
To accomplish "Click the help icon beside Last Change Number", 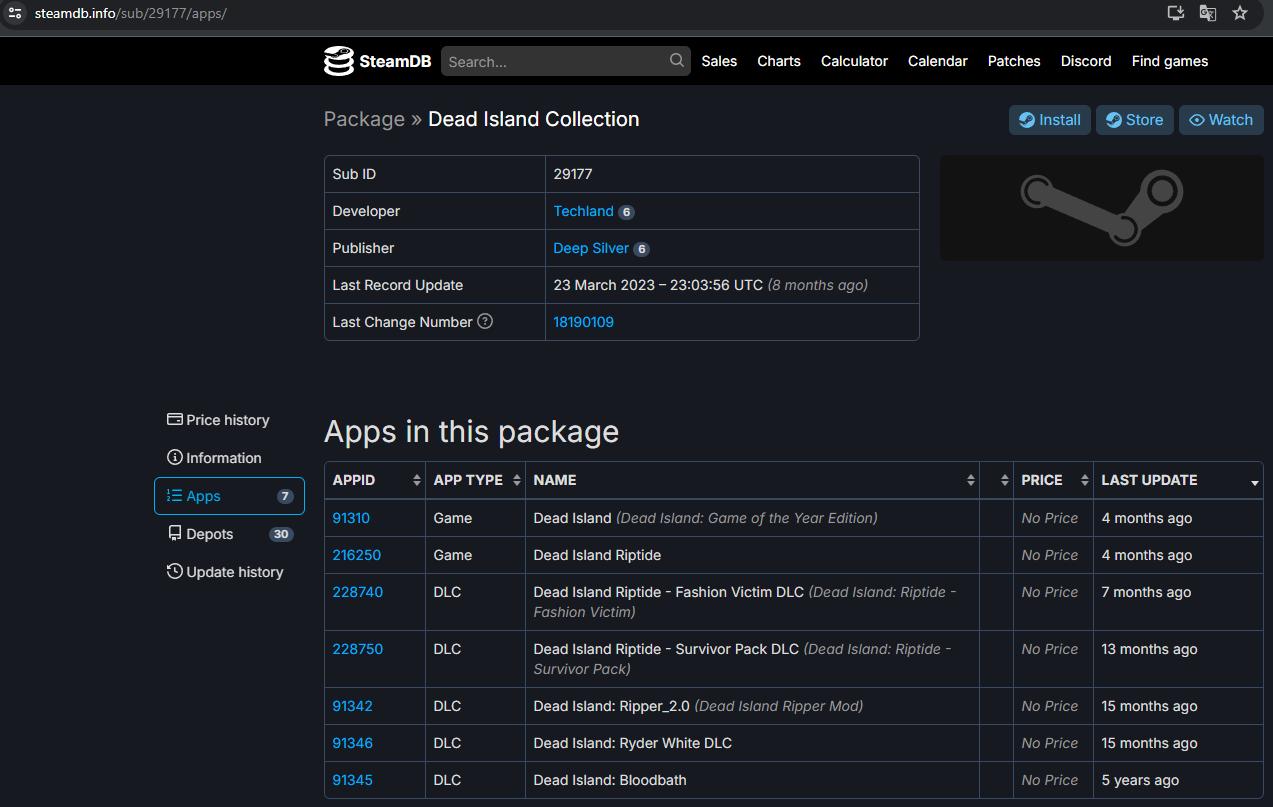I will pyautogui.click(x=485, y=321).
